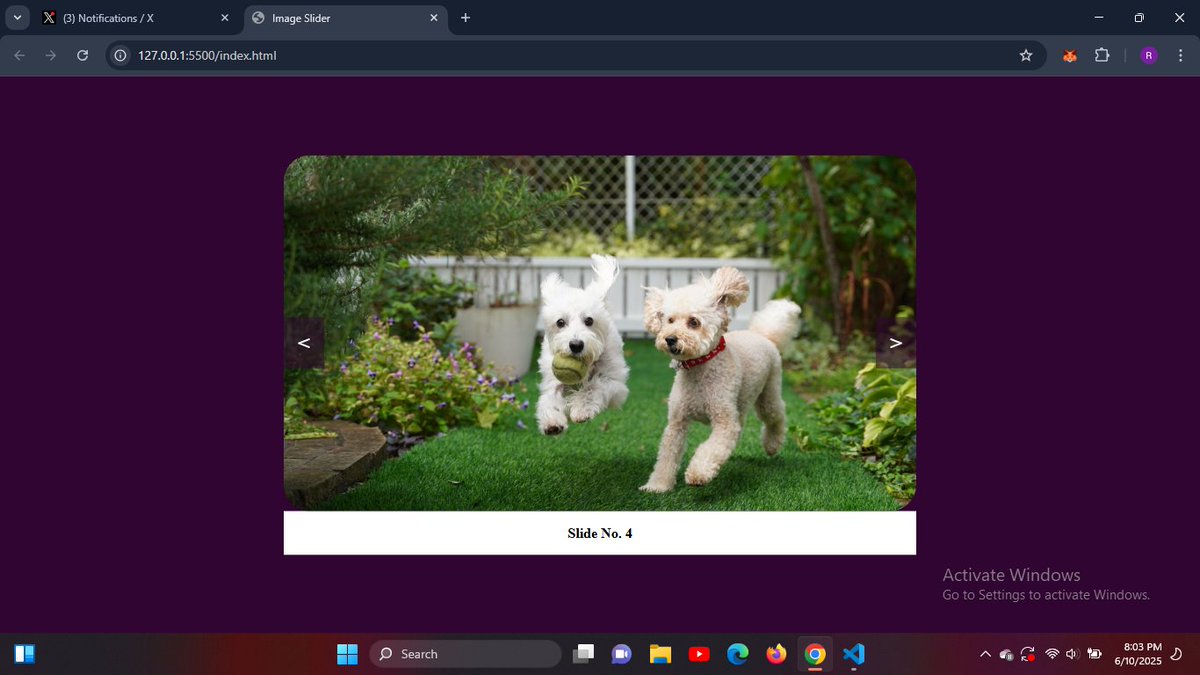
Task: Open the Chrome profile avatar R
Action: click(x=1148, y=56)
